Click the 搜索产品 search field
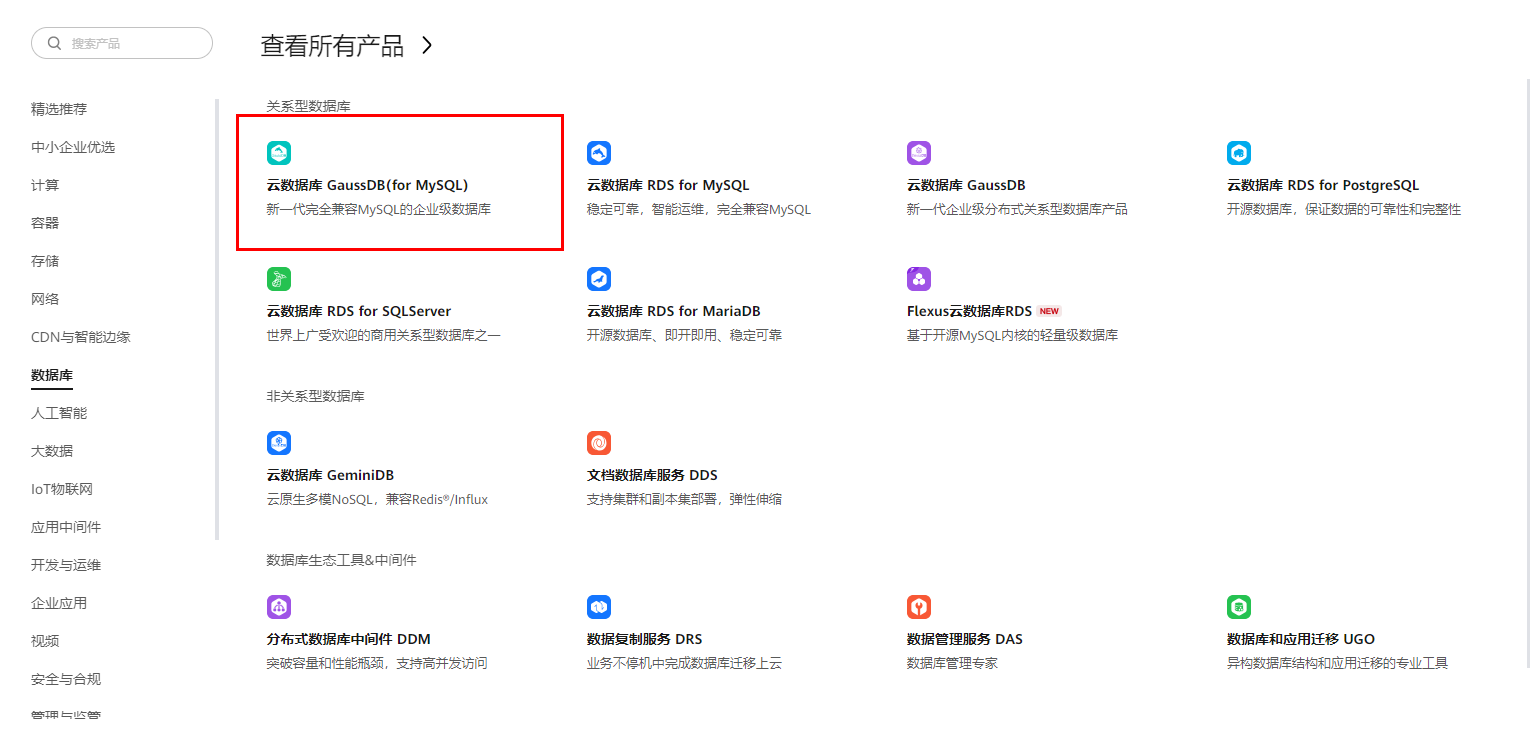 pyautogui.click(x=122, y=43)
